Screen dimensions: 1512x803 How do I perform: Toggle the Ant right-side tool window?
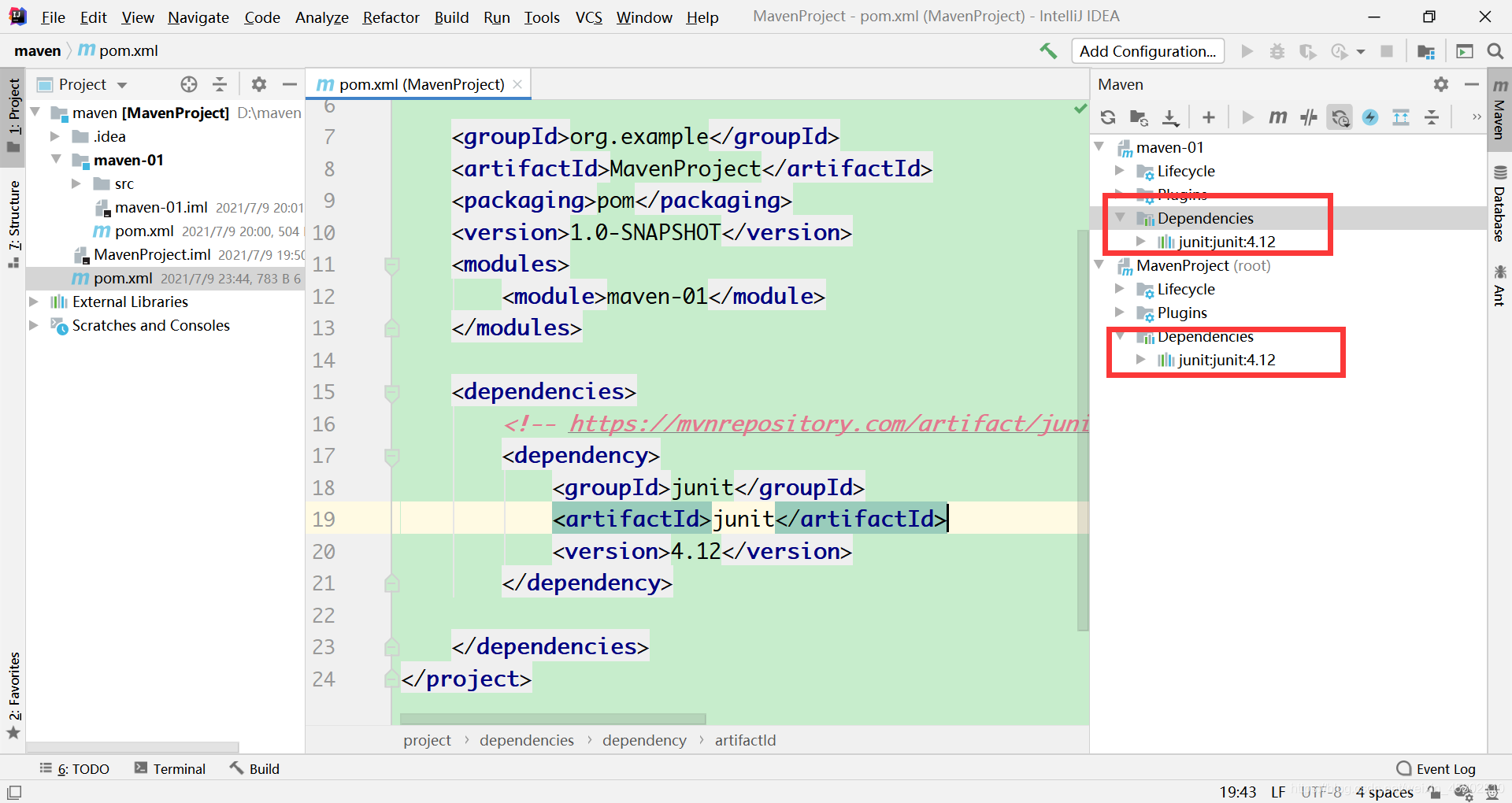(x=1500, y=286)
